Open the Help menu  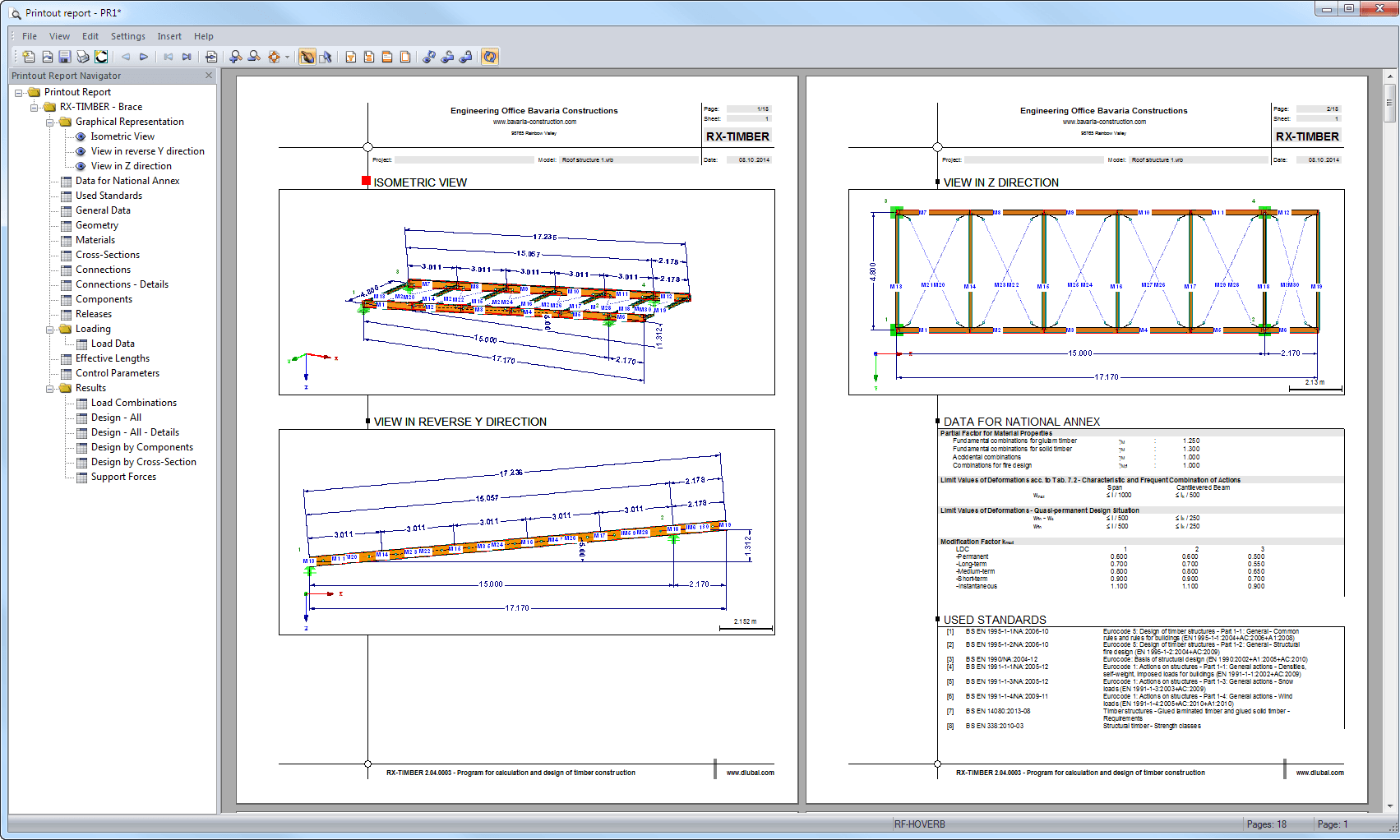[204, 36]
